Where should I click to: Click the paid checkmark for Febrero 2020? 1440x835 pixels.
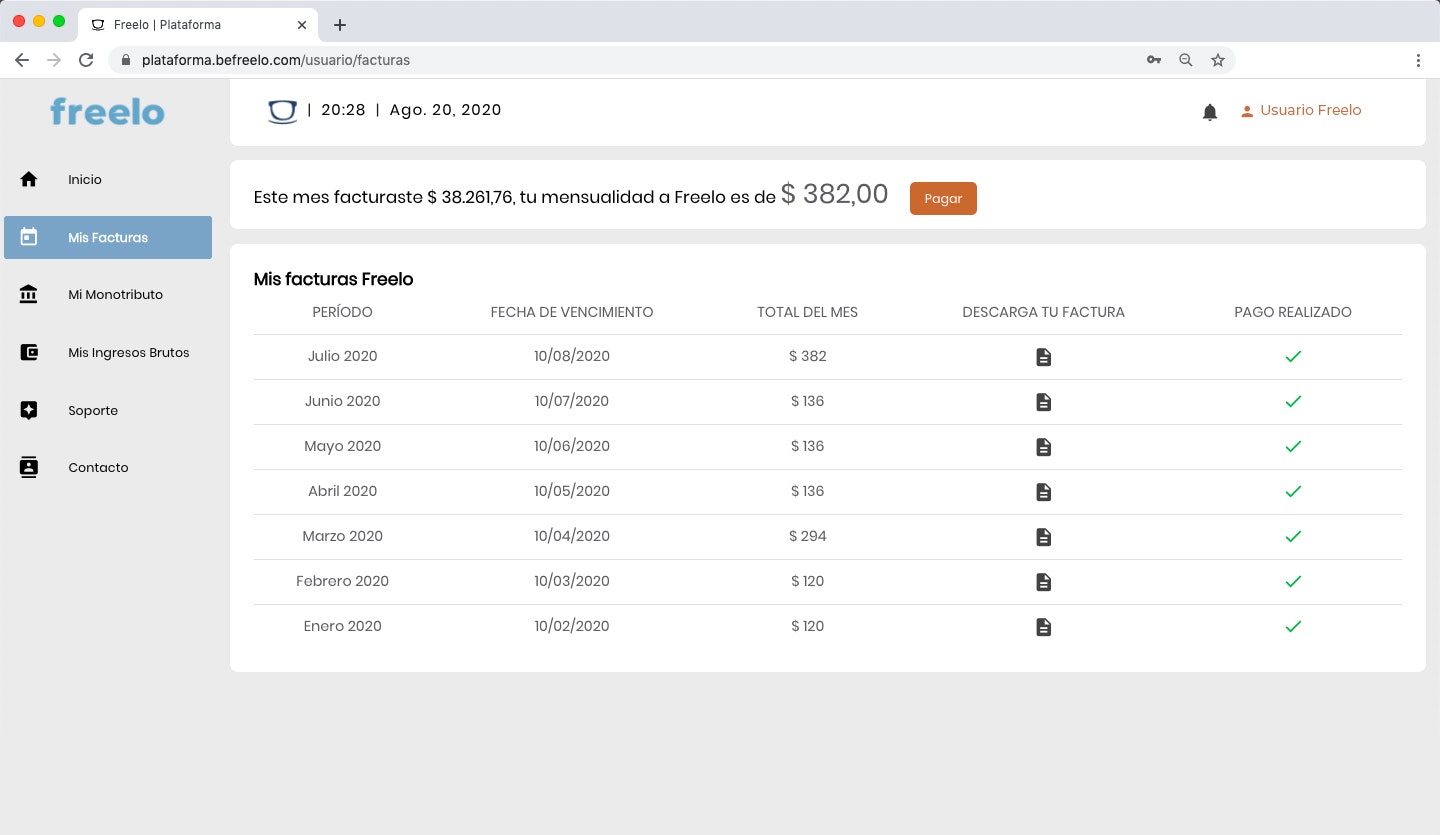tap(1293, 581)
